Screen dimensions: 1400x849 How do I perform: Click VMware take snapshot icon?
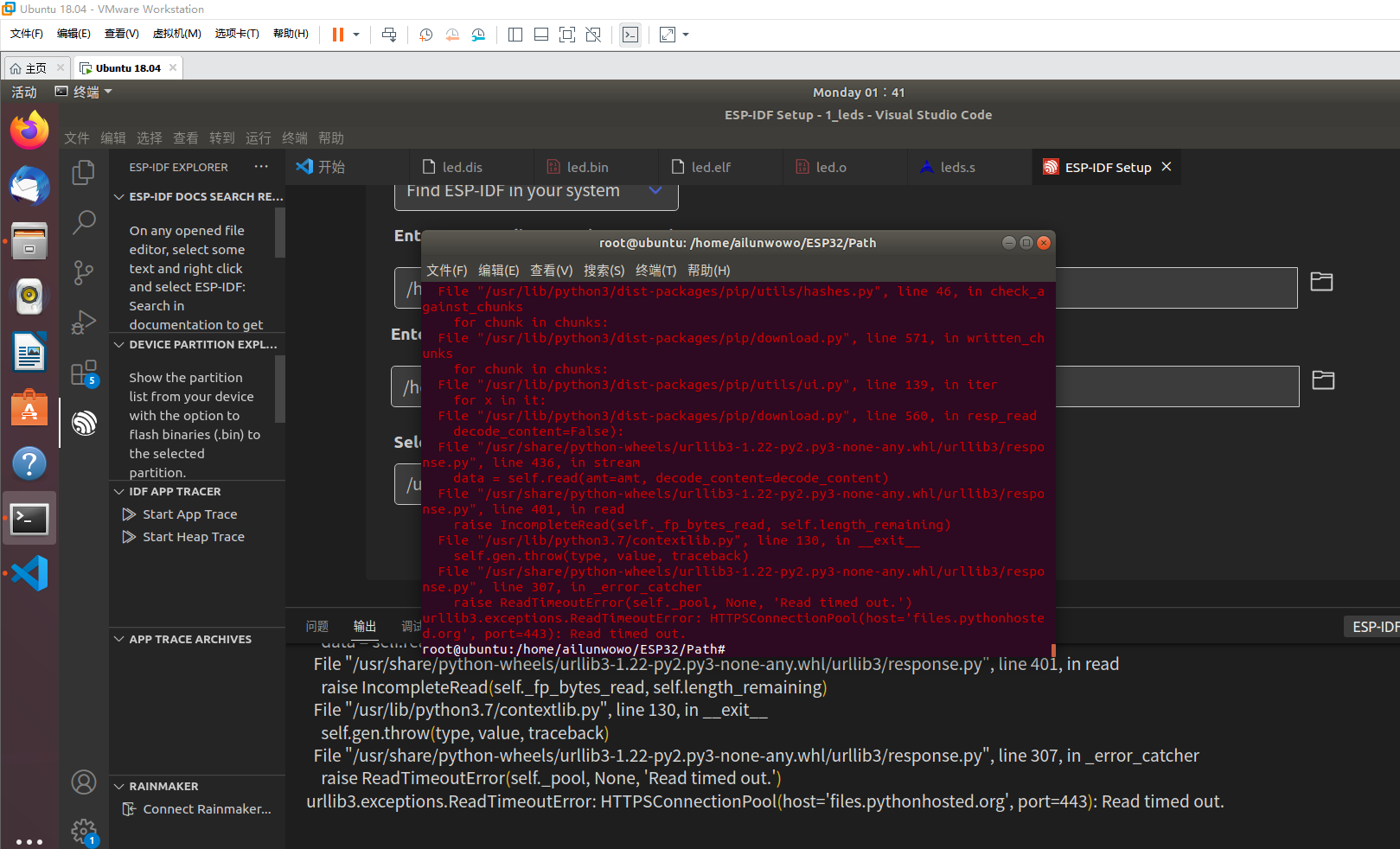(425, 35)
